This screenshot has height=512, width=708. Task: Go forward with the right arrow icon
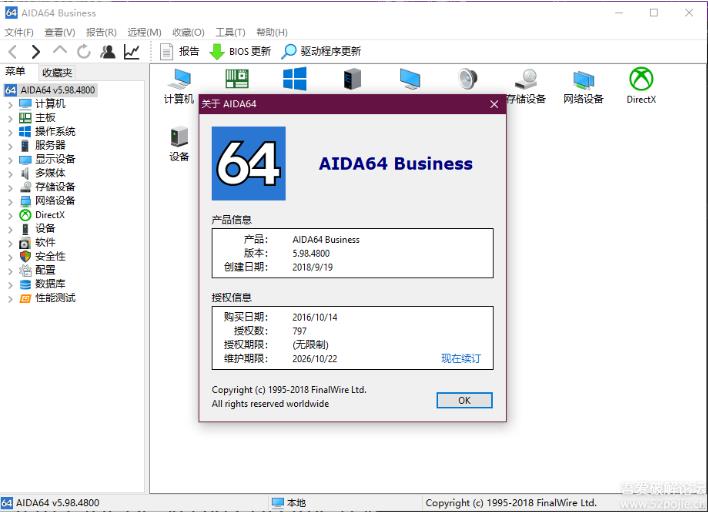[36, 52]
